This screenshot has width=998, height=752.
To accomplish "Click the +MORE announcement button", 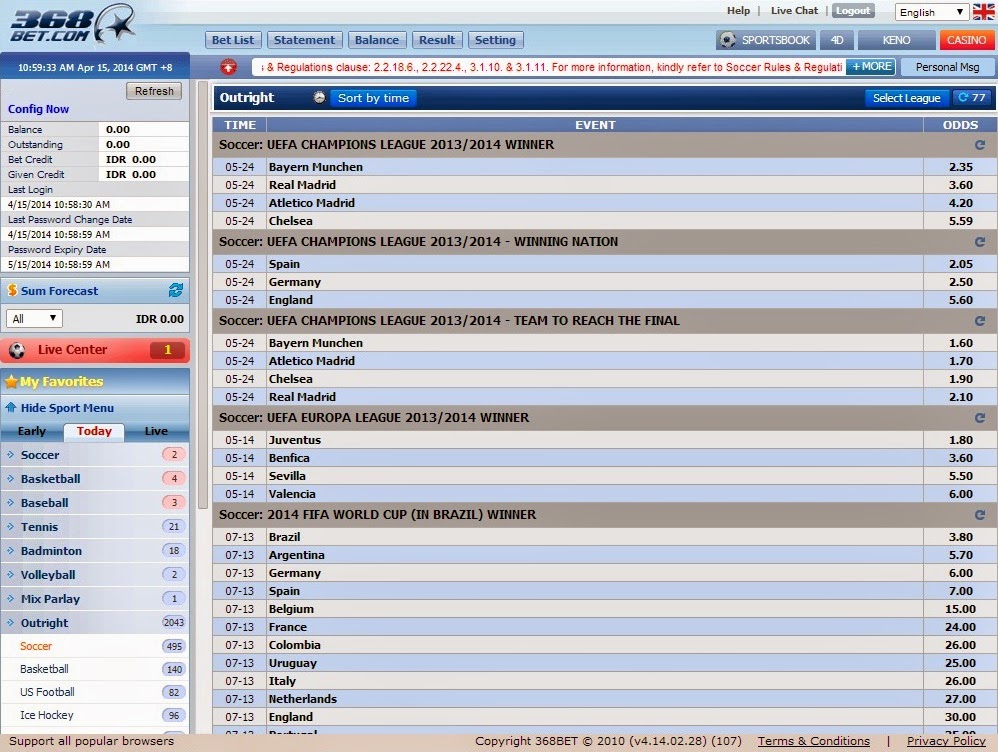I will 871,66.
